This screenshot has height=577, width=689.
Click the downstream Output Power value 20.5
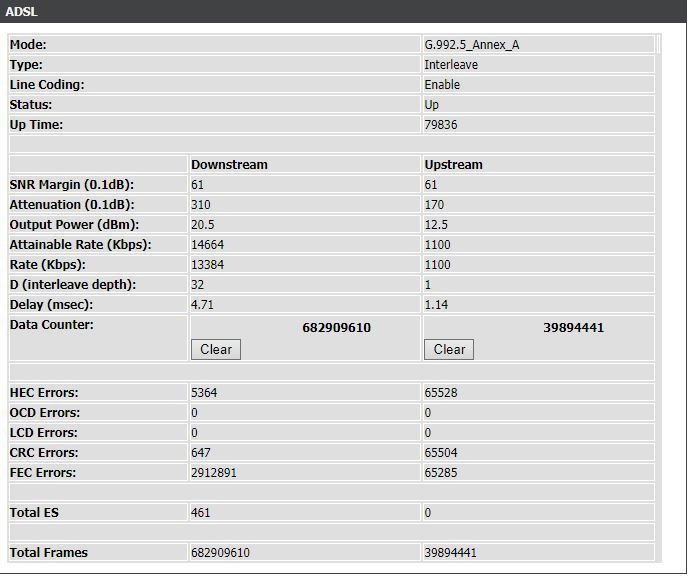(203, 225)
